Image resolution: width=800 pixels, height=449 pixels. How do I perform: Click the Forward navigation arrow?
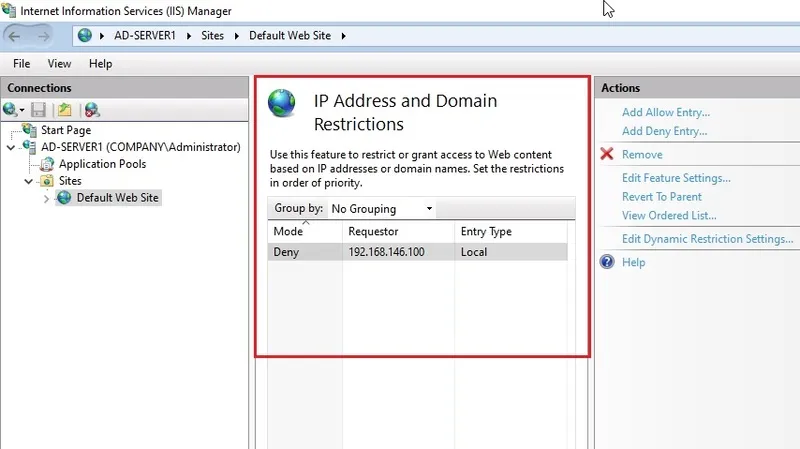[x=44, y=36]
